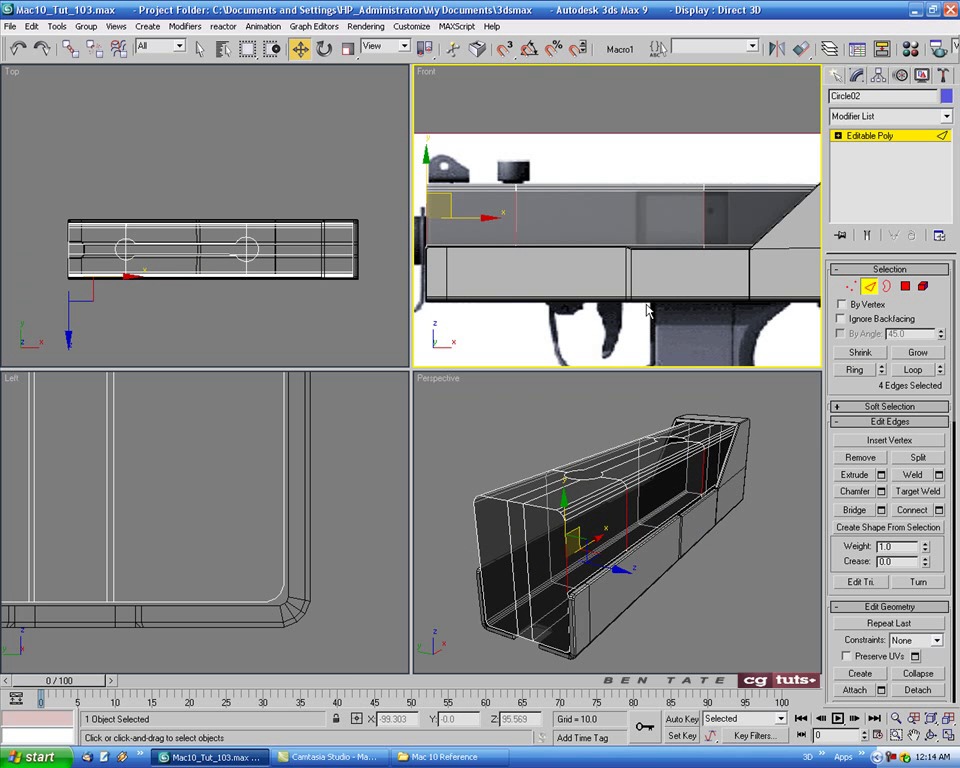Open the Utilities panel hammer icon
Image resolution: width=960 pixels, height=768 pixels.
(x=943, y=75)
